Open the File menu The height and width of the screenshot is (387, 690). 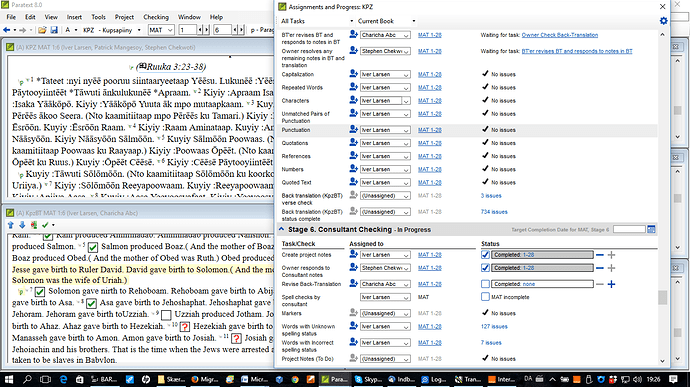pyautogui.click(x=11, y=17)
